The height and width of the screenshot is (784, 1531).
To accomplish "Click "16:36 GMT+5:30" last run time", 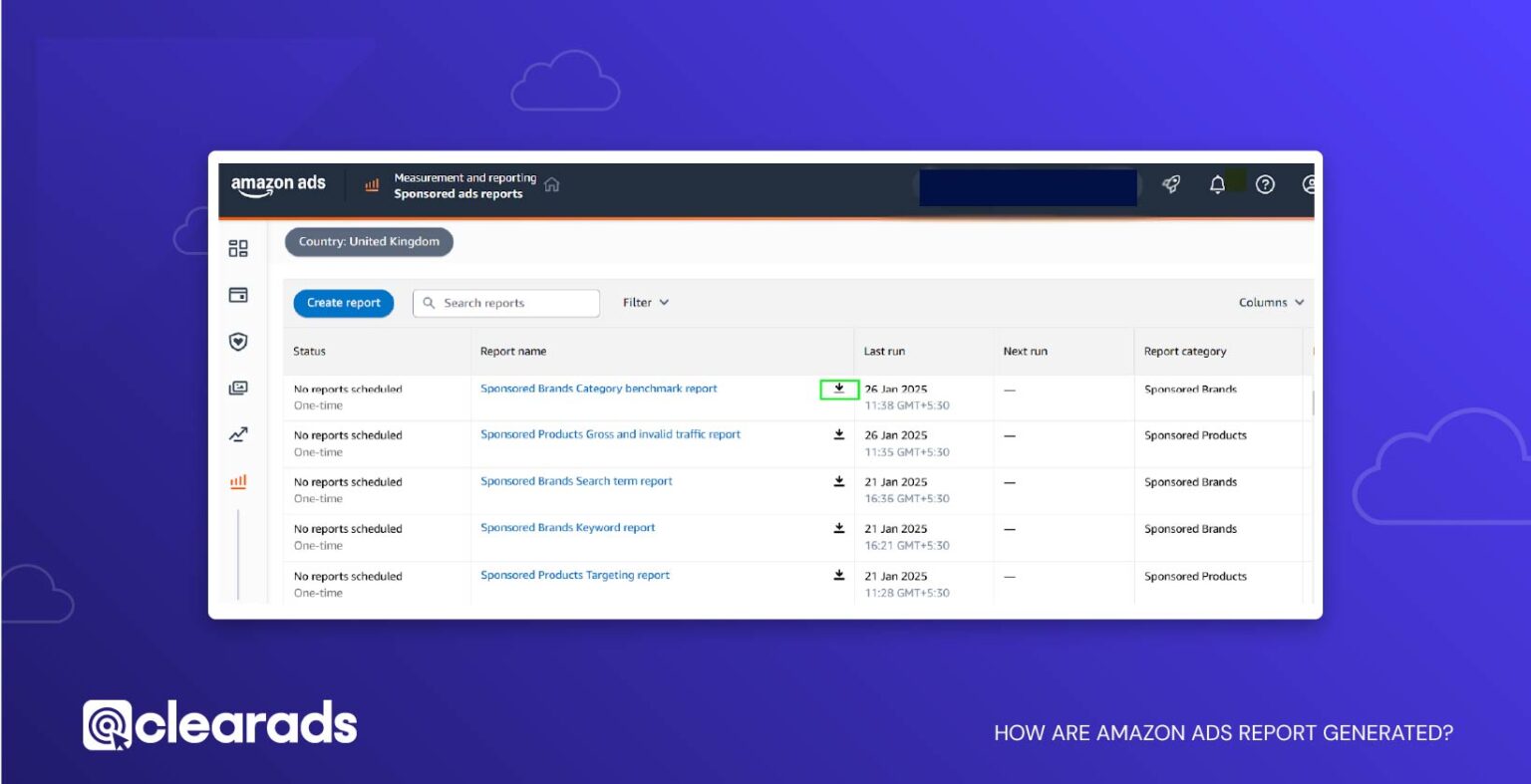I will [907, 499].
